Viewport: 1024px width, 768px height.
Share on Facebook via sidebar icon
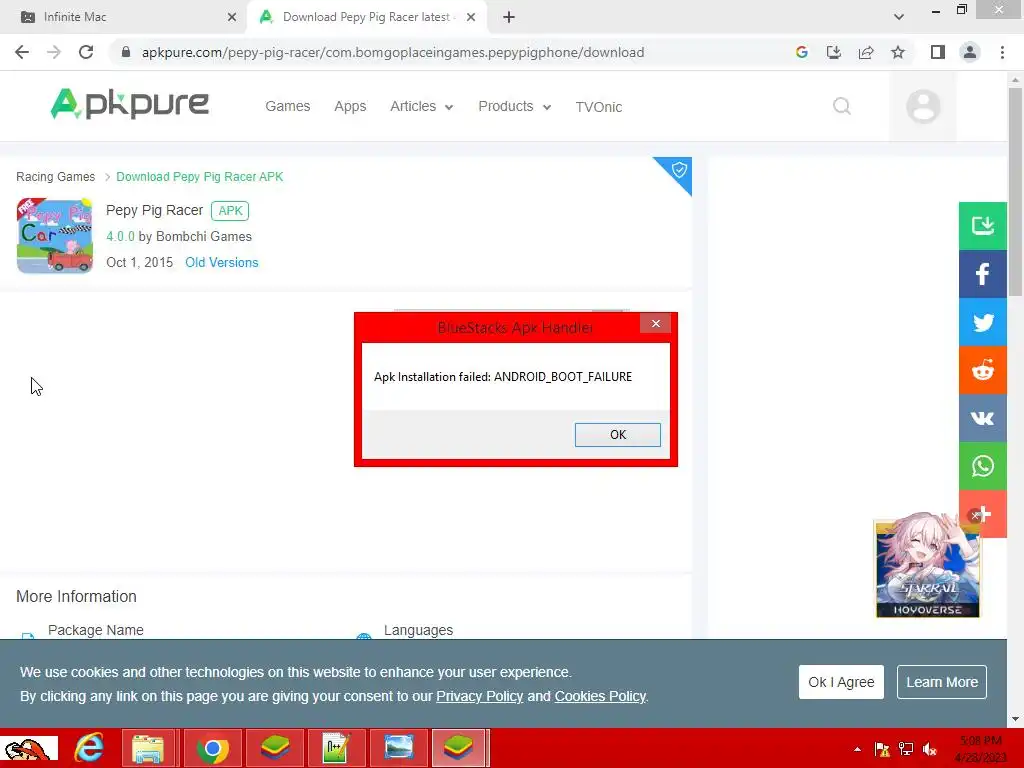pos(982,274)
